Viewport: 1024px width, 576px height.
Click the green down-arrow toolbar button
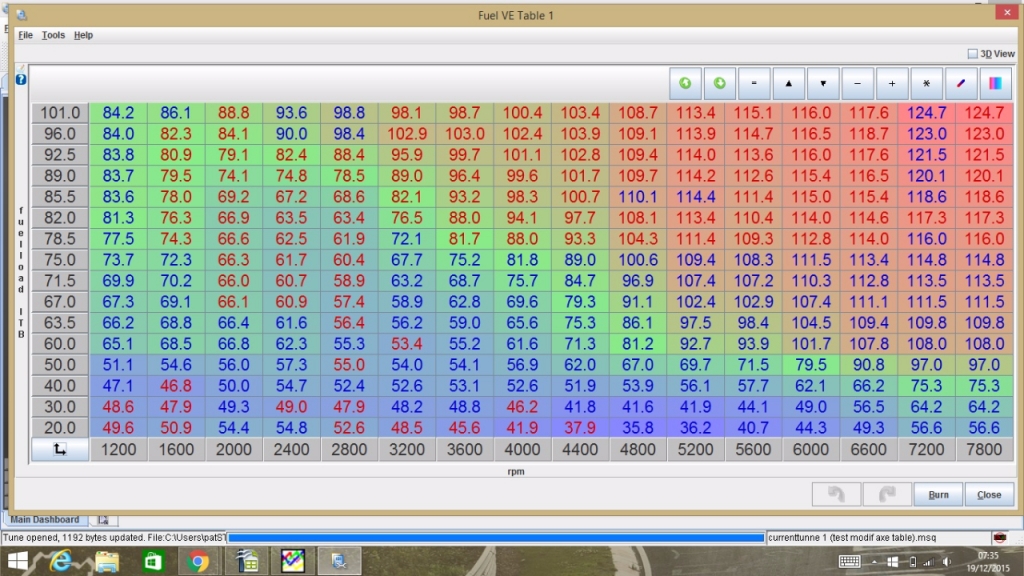tap(720, 83)
